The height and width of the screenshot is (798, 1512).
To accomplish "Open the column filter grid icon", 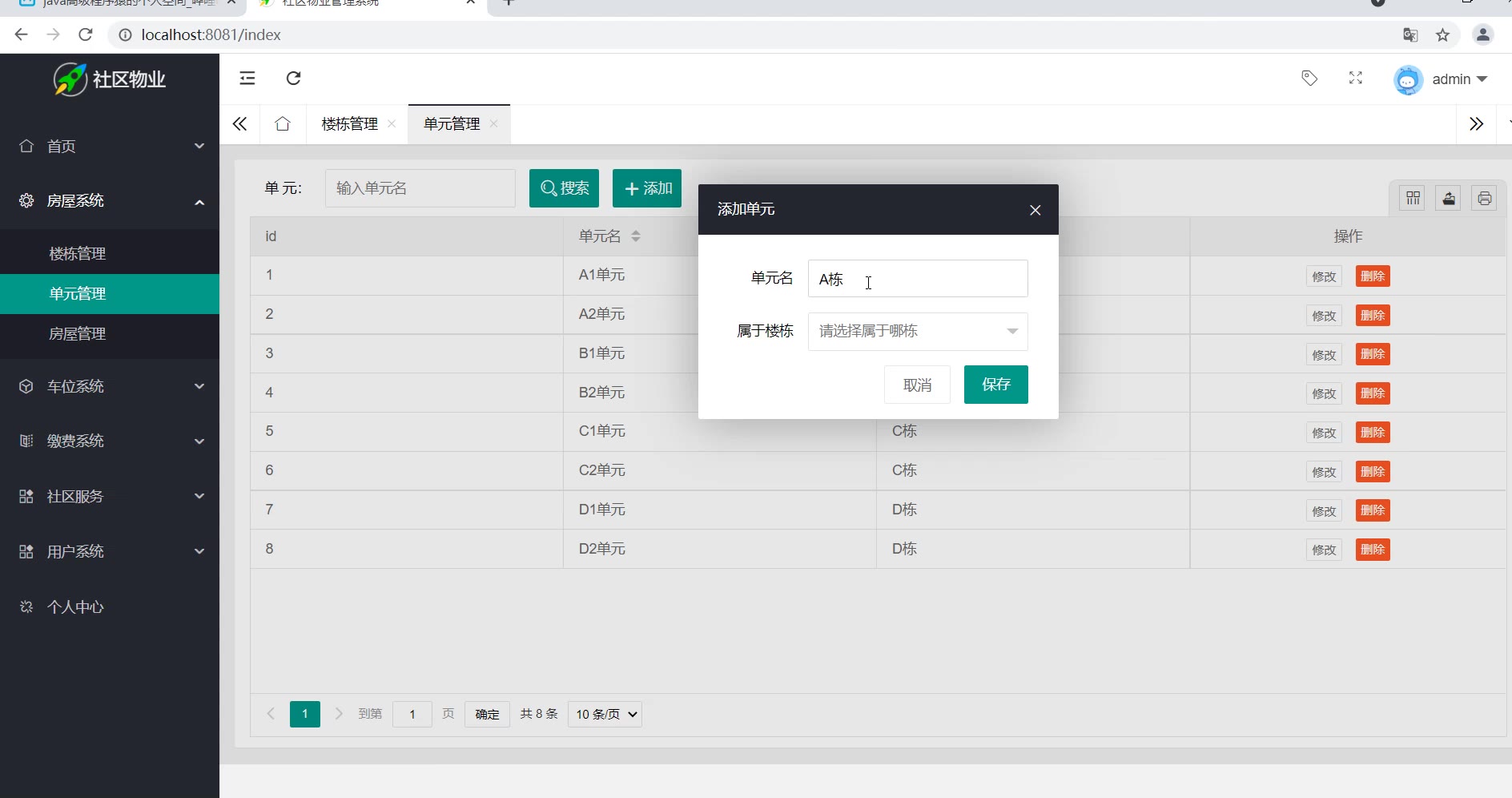I will click(1413, 198).
